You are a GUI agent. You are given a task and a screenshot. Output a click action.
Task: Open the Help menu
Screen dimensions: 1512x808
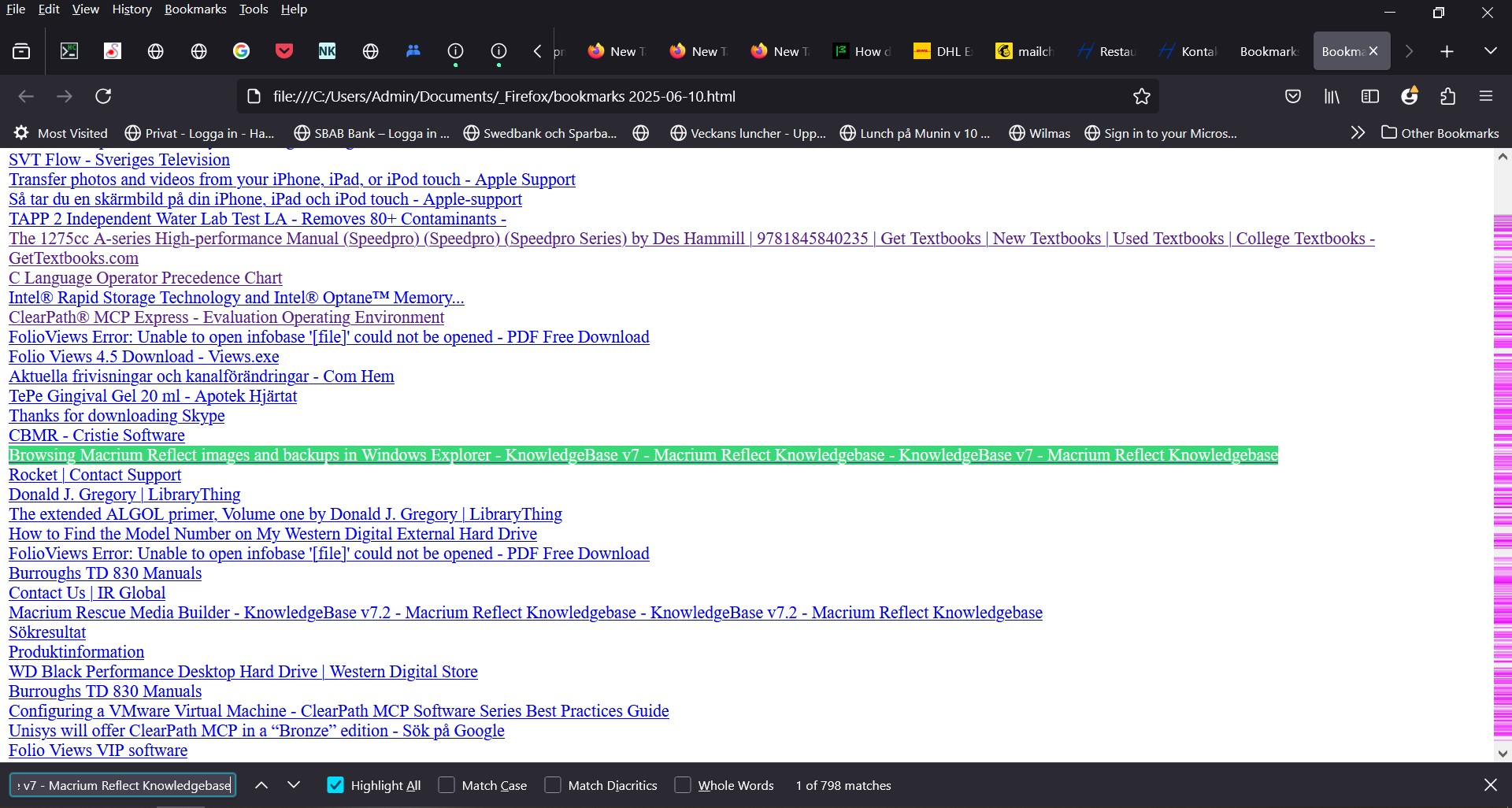[294, 9]
